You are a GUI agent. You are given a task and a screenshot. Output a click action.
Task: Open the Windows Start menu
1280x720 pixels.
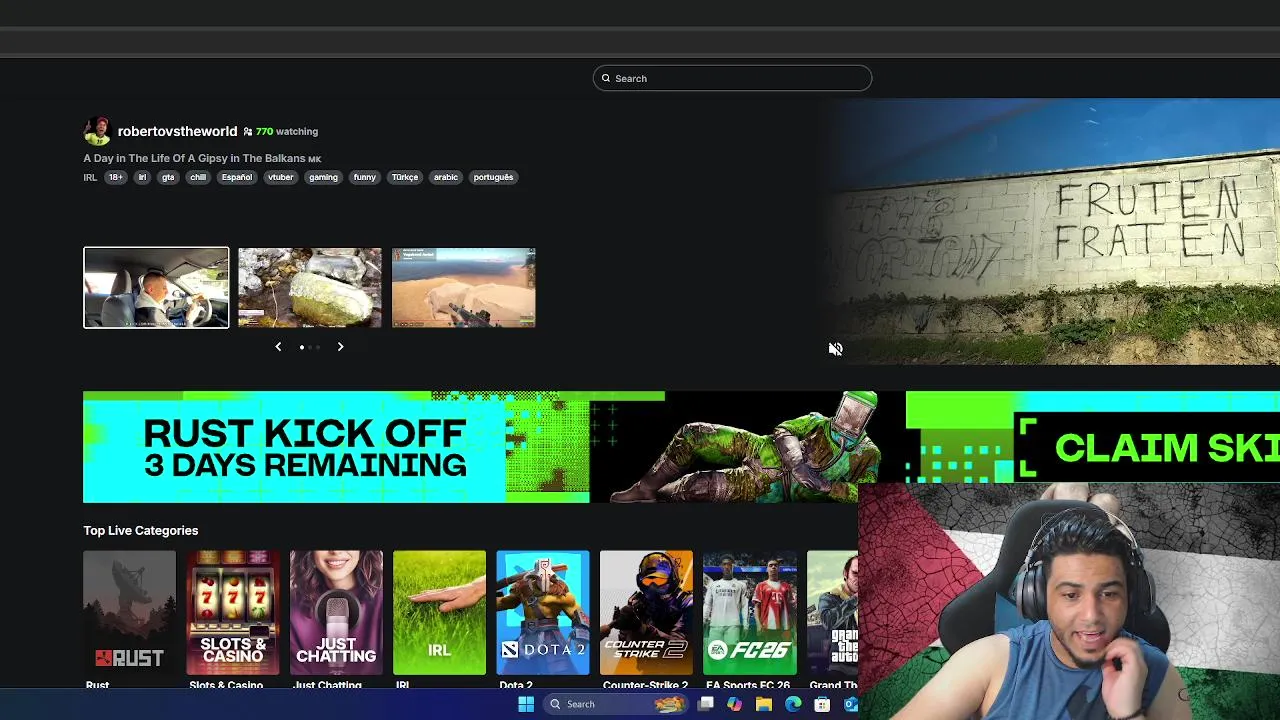click(x=526, y=704)
